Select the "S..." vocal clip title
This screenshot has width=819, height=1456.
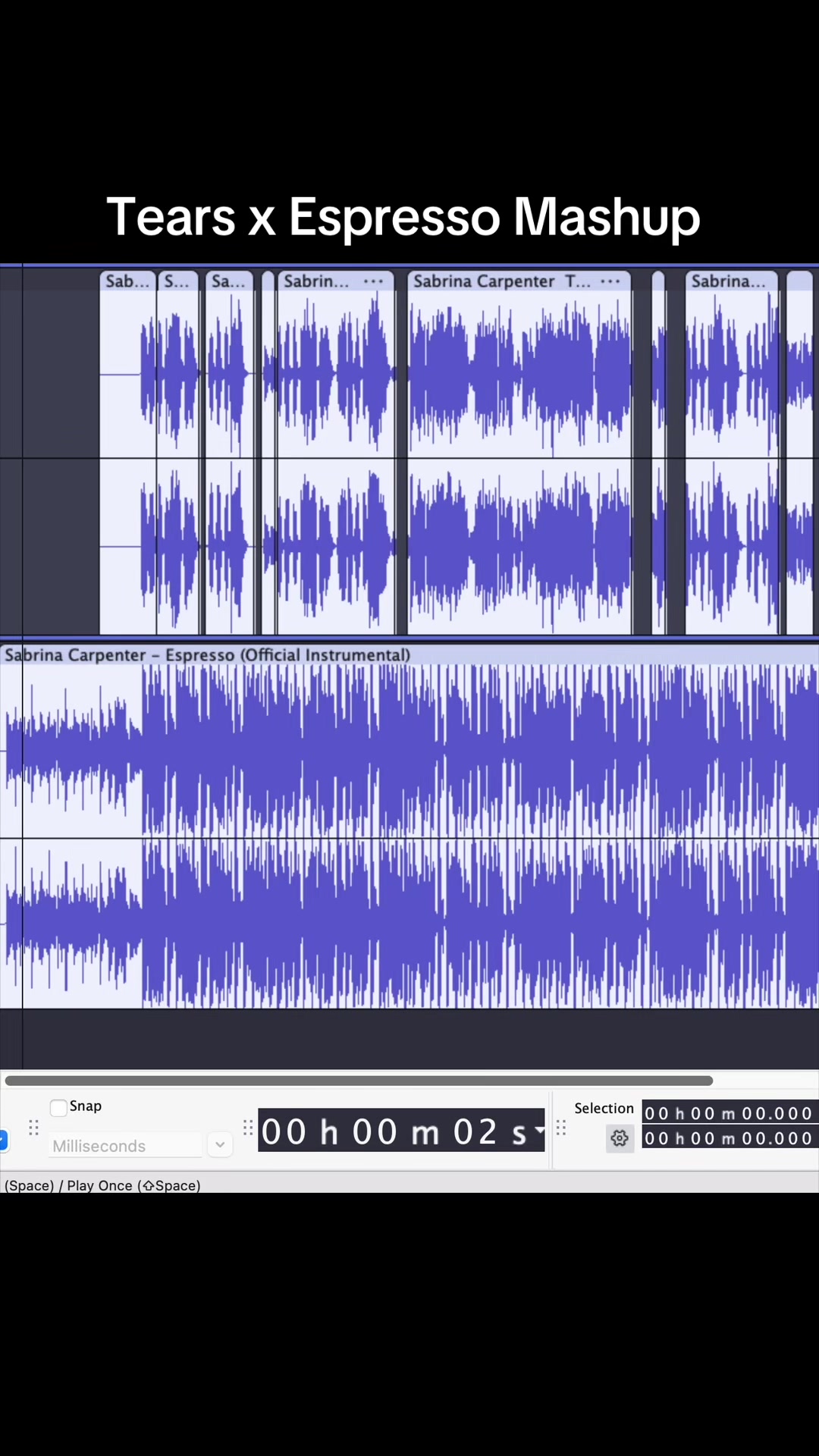click(x=177, y=281)
